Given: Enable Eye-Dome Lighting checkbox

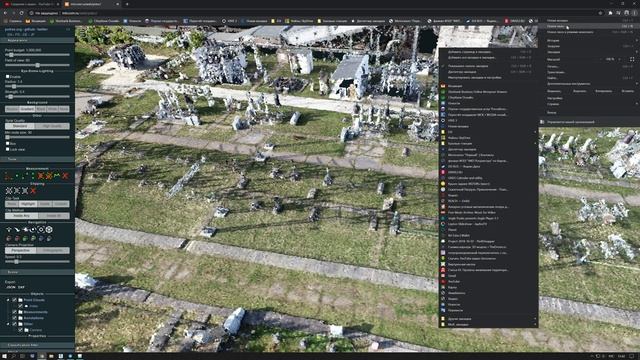Looking at the screenshot, I should 7,76.
